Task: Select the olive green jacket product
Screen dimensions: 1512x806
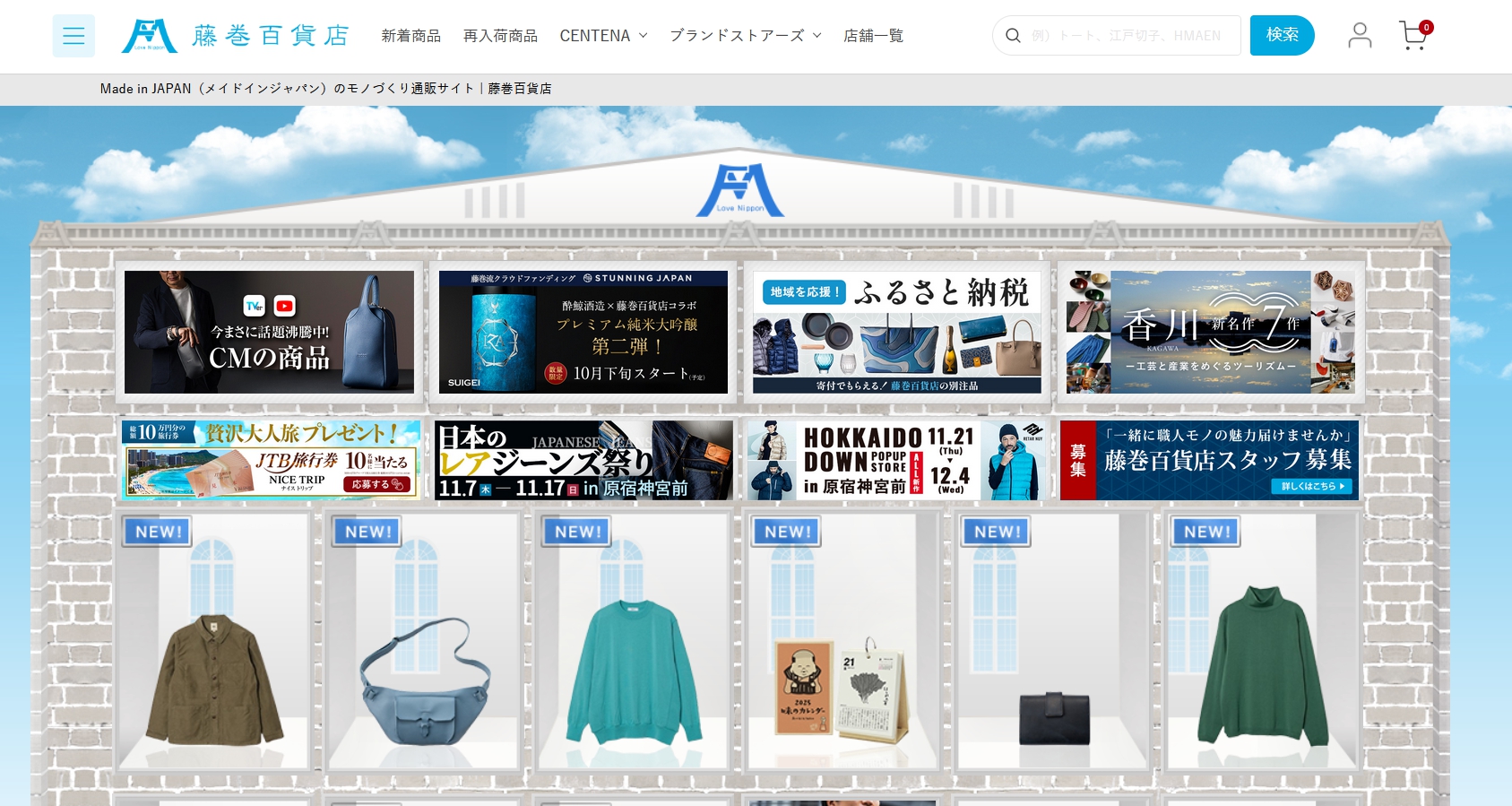Action: click(213, 679)
